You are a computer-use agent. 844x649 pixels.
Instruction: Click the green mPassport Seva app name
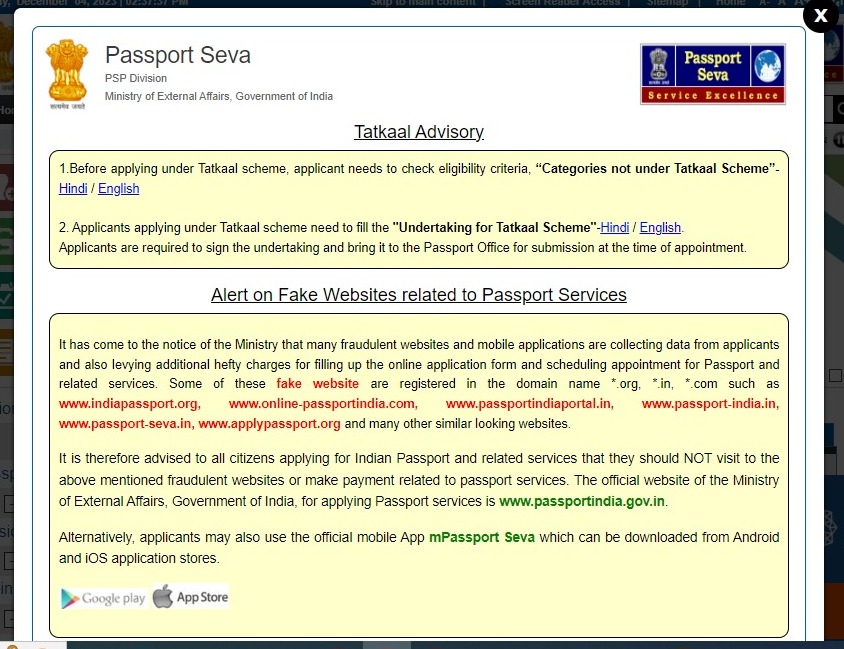coord(482,538)
